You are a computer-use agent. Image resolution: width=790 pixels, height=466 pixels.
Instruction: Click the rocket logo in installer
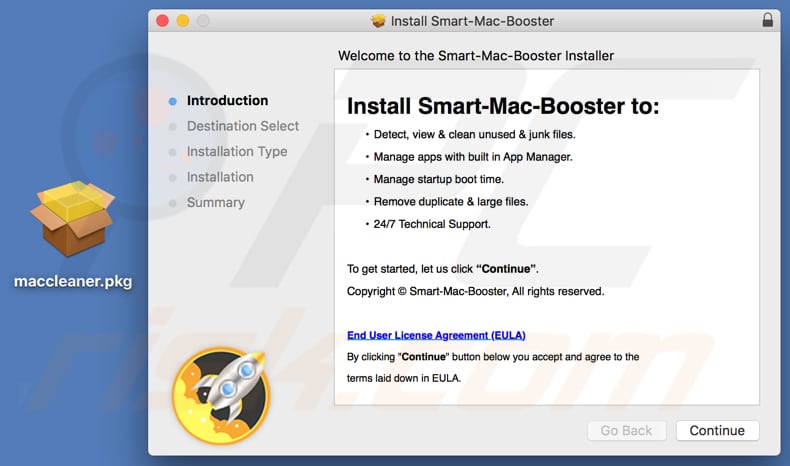(221, 395)
